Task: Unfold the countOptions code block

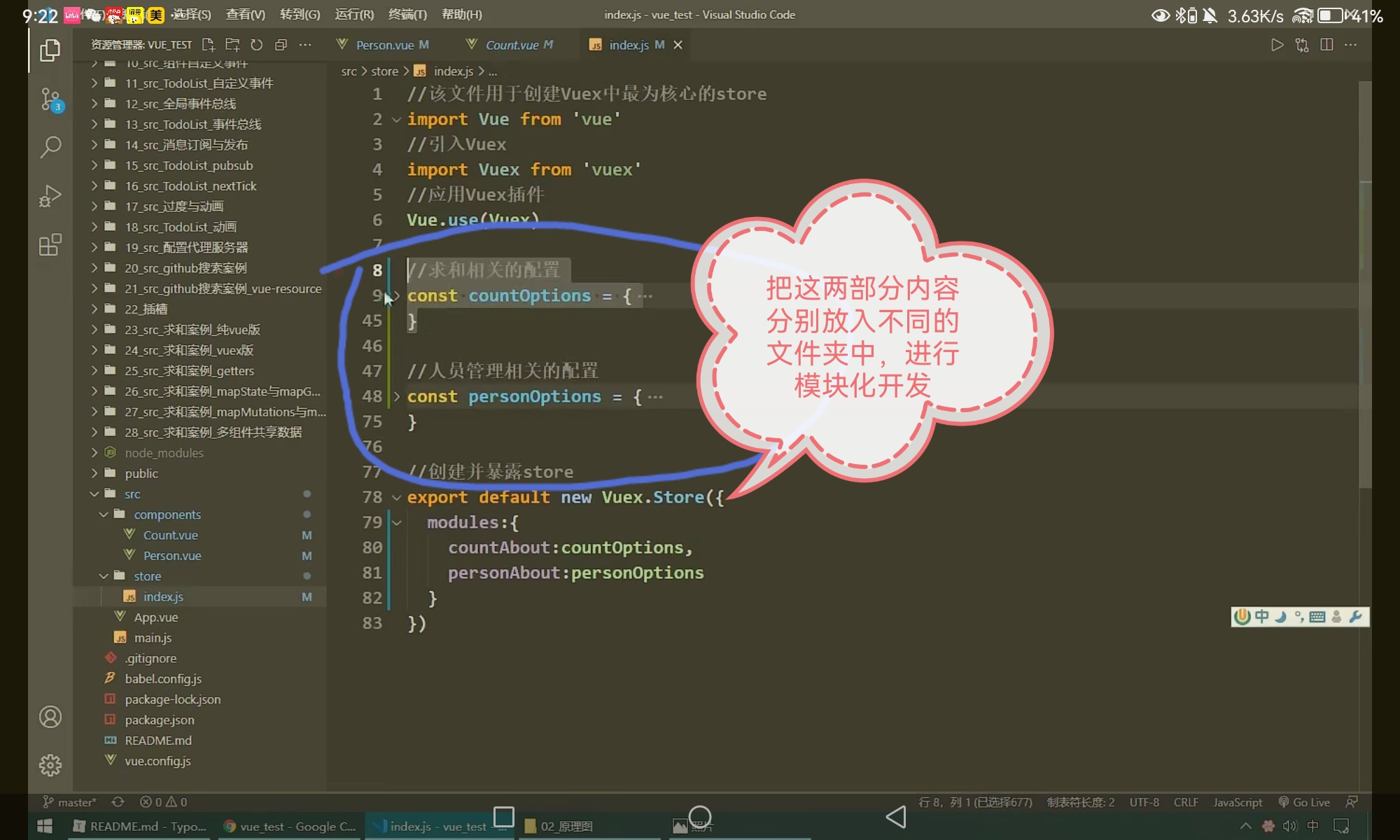Action: click(396, 296)
